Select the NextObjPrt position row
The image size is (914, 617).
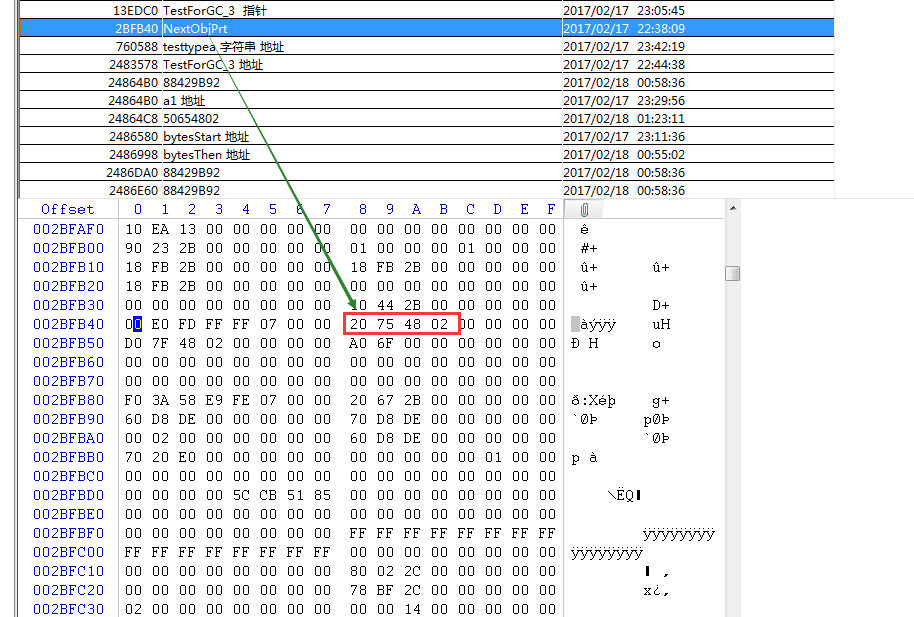point(427,28)
